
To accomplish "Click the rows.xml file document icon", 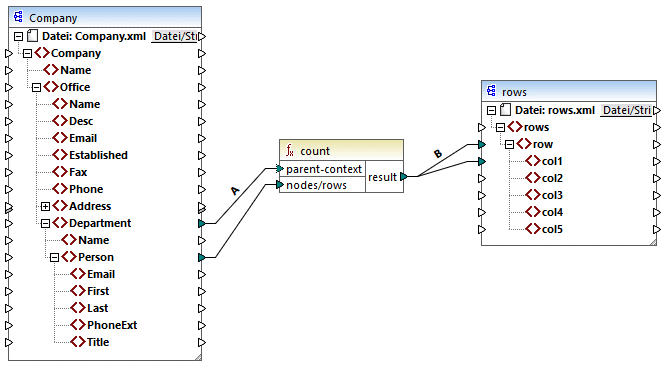I will (x=505, y=110).
